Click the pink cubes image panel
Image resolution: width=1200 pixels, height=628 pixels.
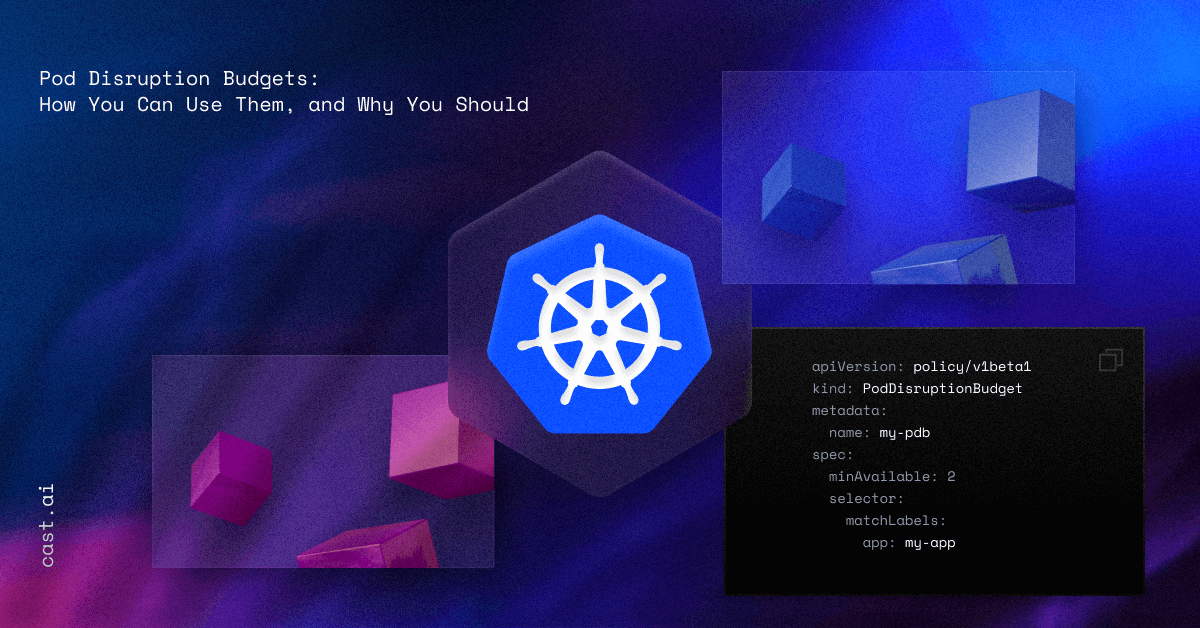point(323,461)
